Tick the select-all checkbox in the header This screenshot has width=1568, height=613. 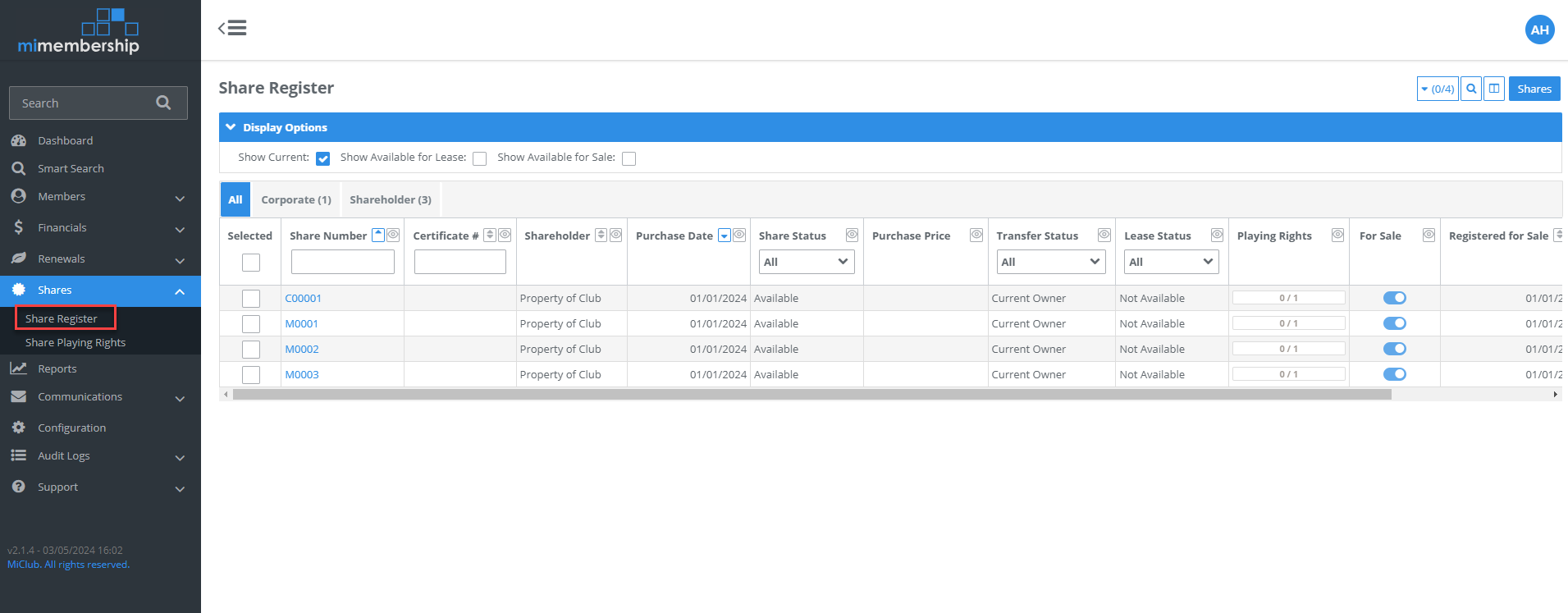[x=251, y=262]
